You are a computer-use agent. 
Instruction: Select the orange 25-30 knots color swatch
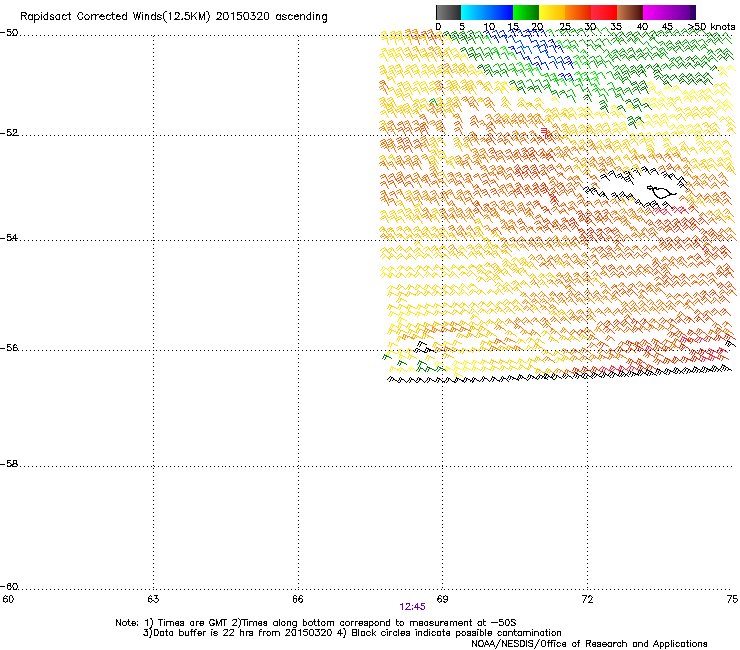click(578, 12)
